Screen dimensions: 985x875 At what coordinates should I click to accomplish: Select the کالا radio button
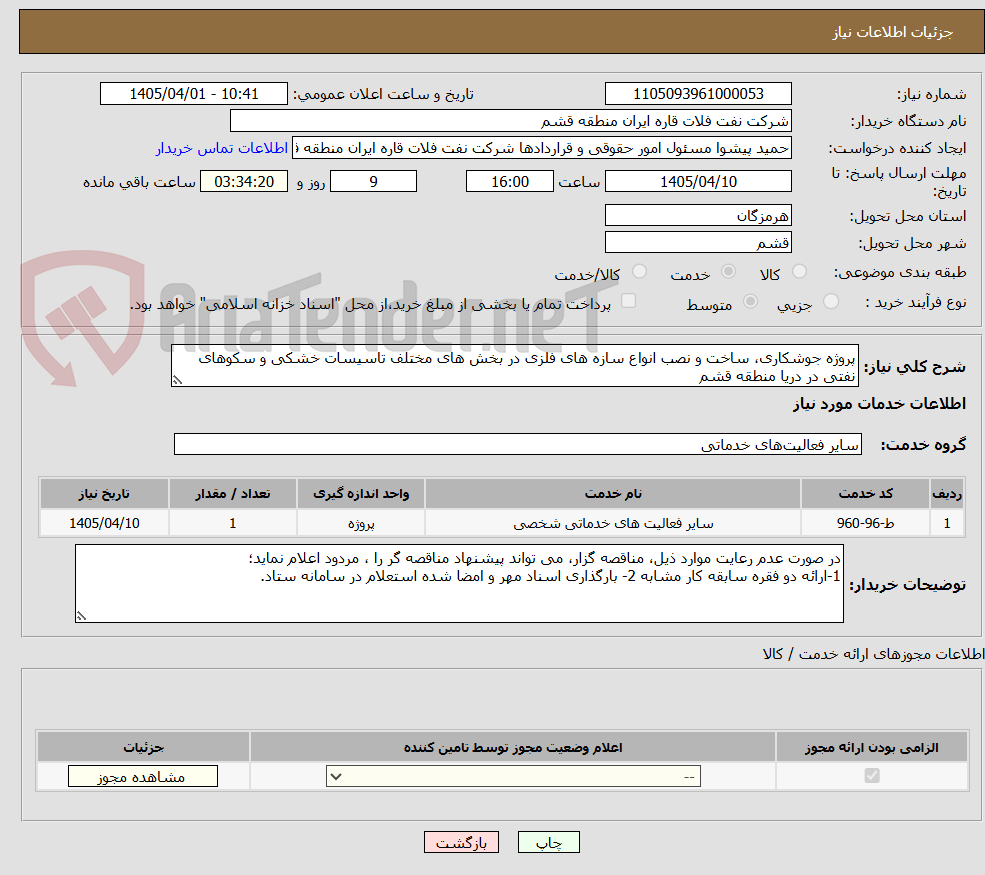[799, 271]
